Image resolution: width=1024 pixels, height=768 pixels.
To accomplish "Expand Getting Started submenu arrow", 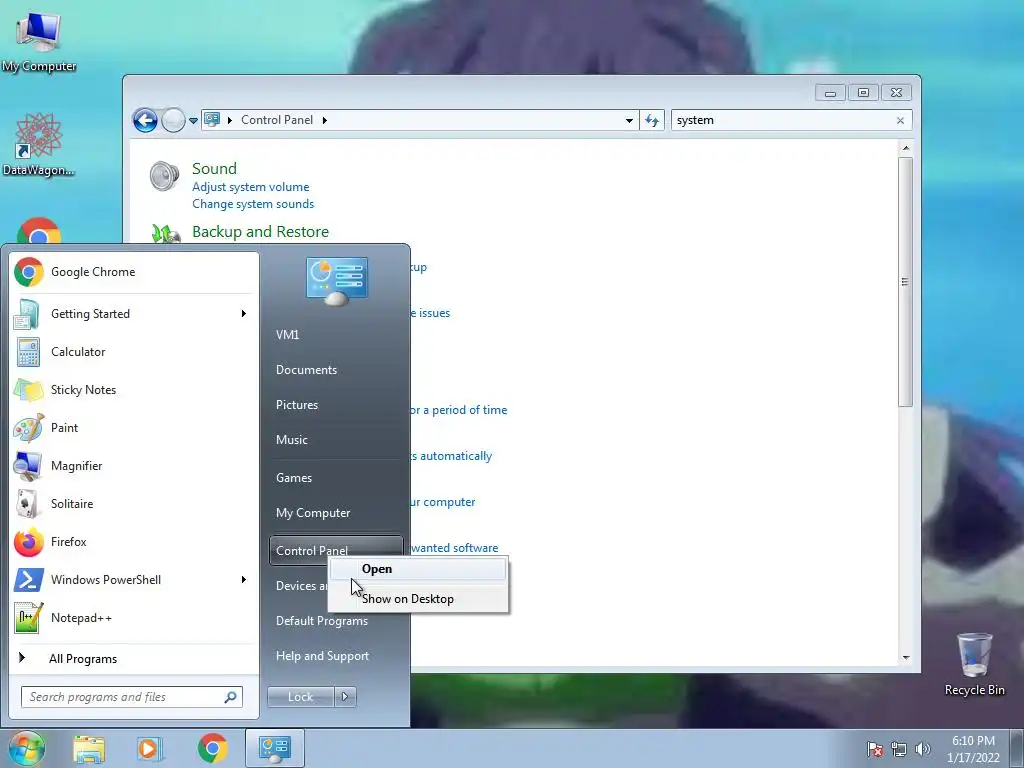I will click(244, 314).
